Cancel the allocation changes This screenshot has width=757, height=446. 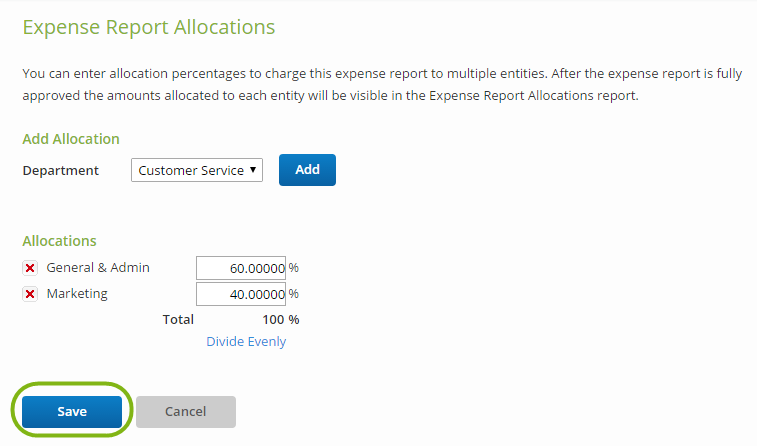tap(186, 412)
